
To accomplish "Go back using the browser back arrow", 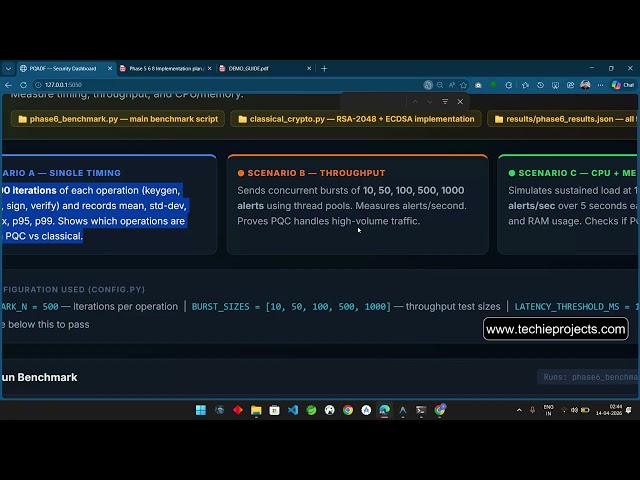I will pyautogui.click(x=8, y=85).
